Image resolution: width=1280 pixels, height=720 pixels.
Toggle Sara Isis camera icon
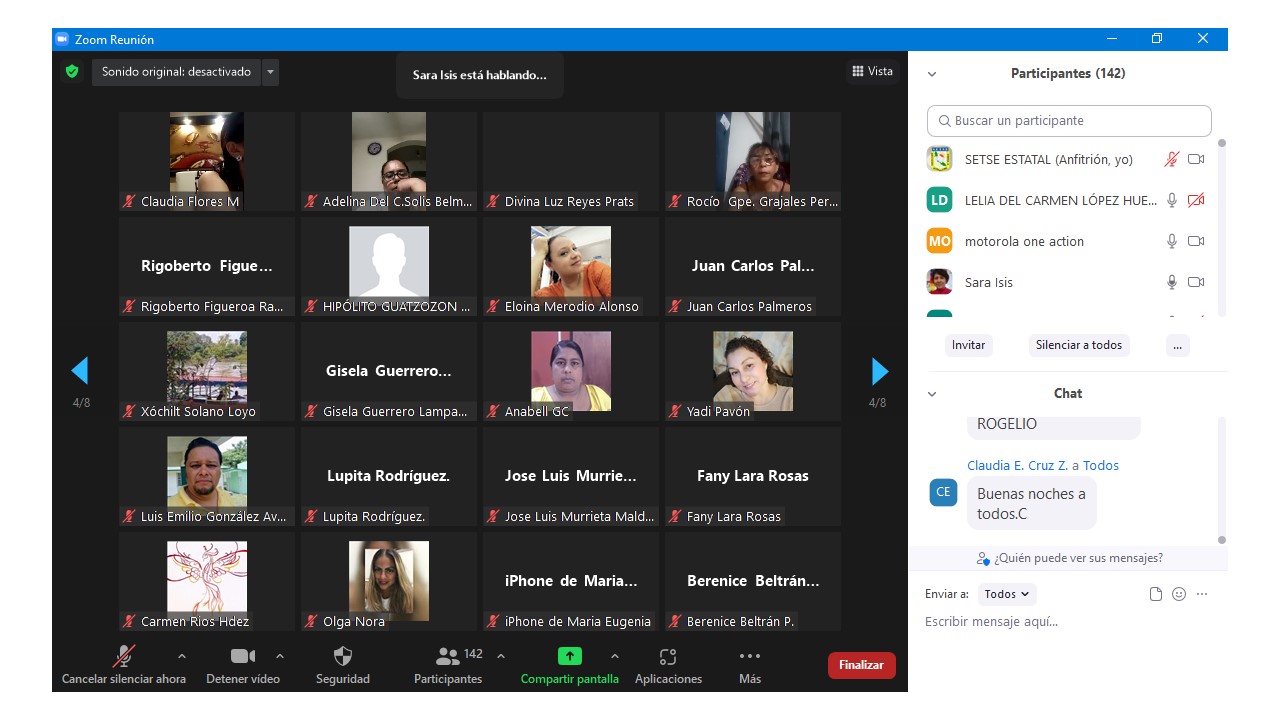(1196, 282)
